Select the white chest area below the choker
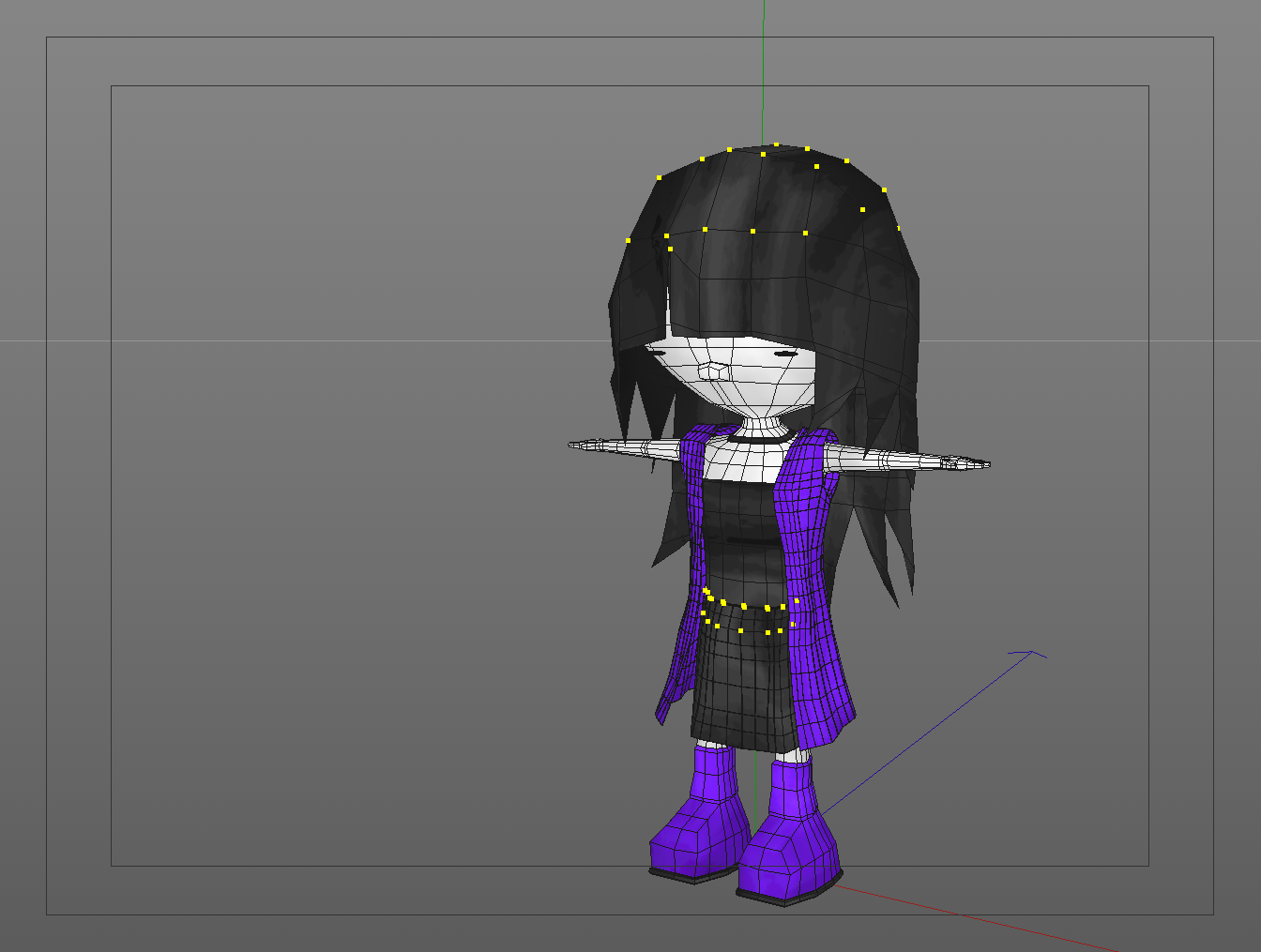The image size is (1261, 952). tap(746, 461)
